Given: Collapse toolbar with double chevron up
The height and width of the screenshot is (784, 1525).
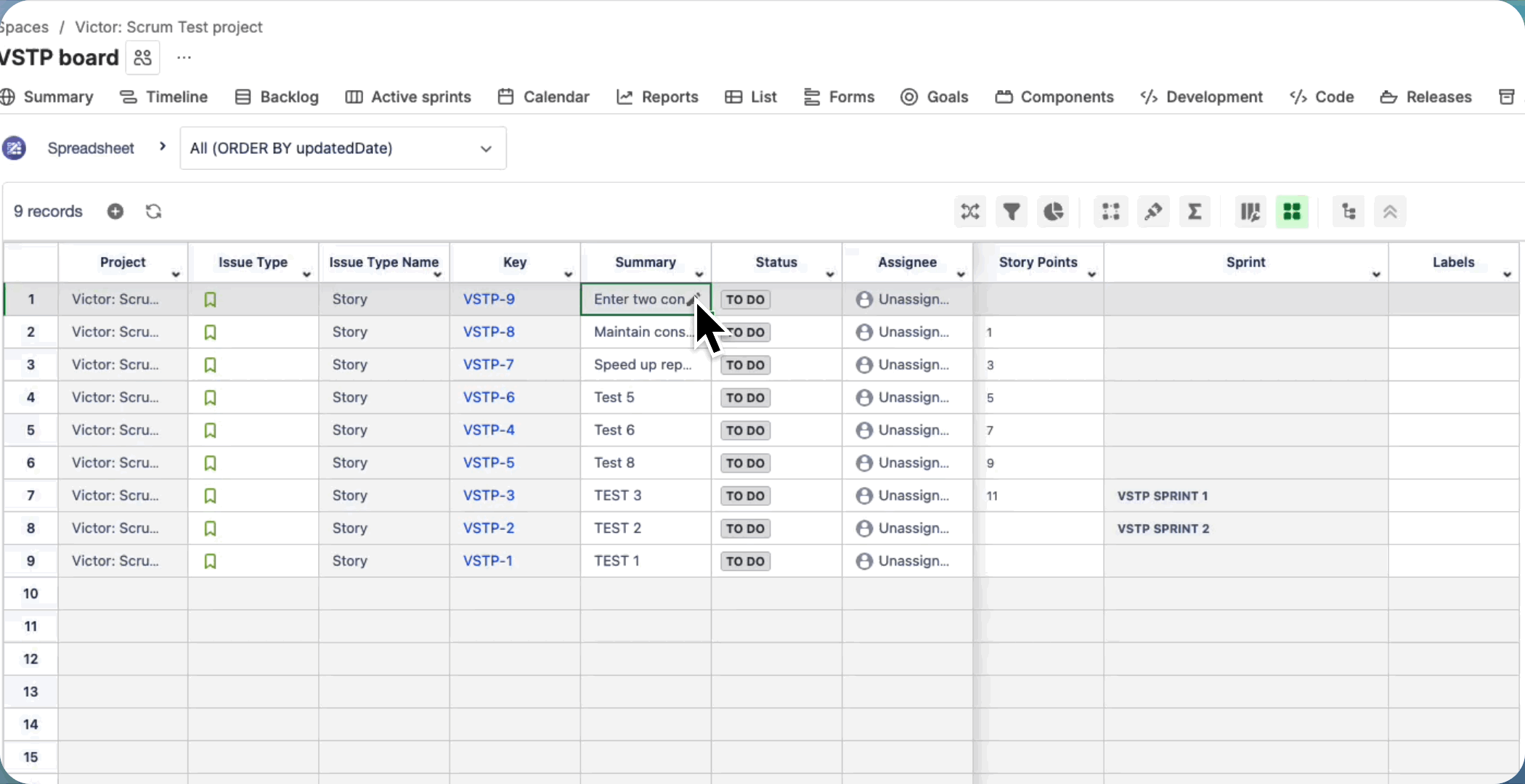Looking at the screenshot, I should point(1390,212).
